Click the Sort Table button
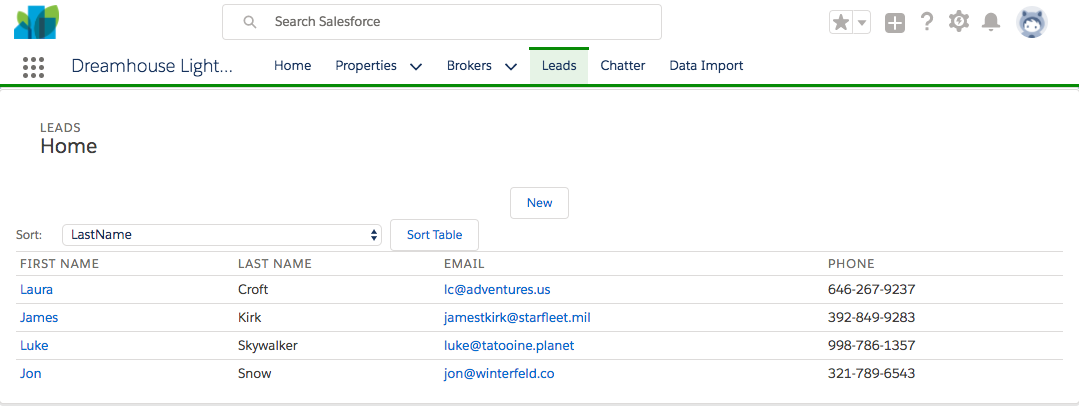The width and height of the screenshot is (1079, 419). (434, 235)
